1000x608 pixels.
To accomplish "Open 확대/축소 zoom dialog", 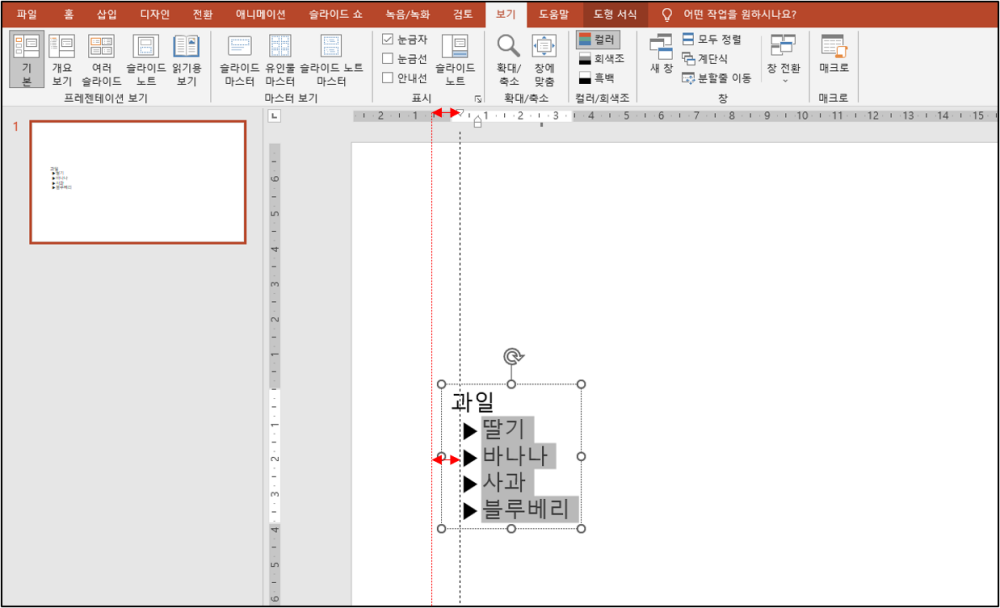I will pyautogui.click(x=509, y=59).
